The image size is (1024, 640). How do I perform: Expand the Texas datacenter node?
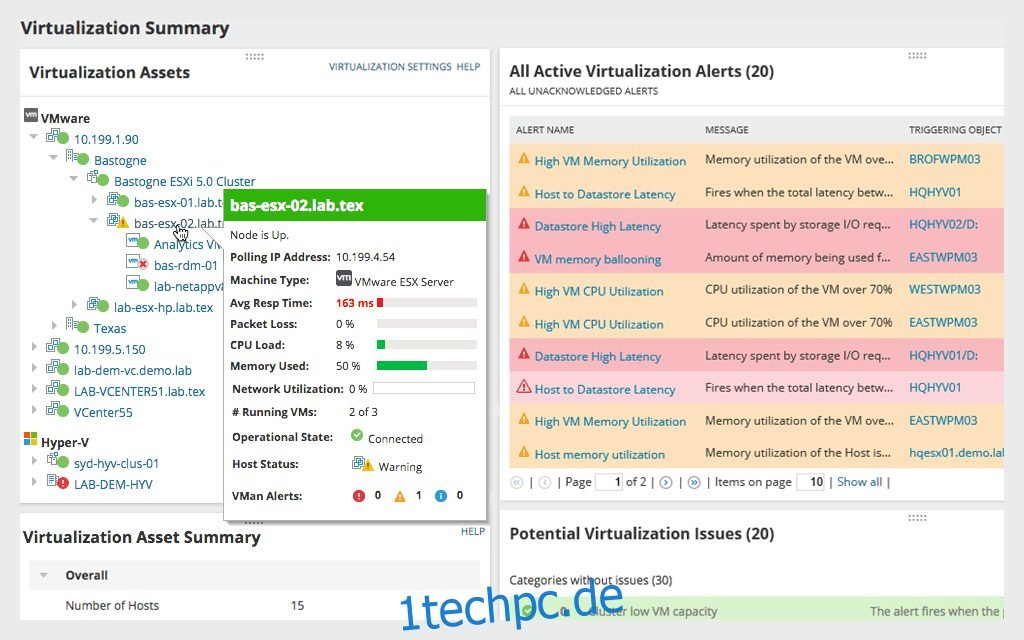(54, 325)
